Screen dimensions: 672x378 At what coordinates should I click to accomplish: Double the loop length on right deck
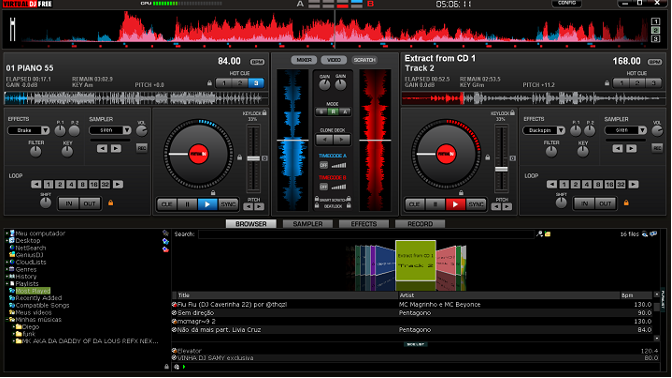pos(633,184)
